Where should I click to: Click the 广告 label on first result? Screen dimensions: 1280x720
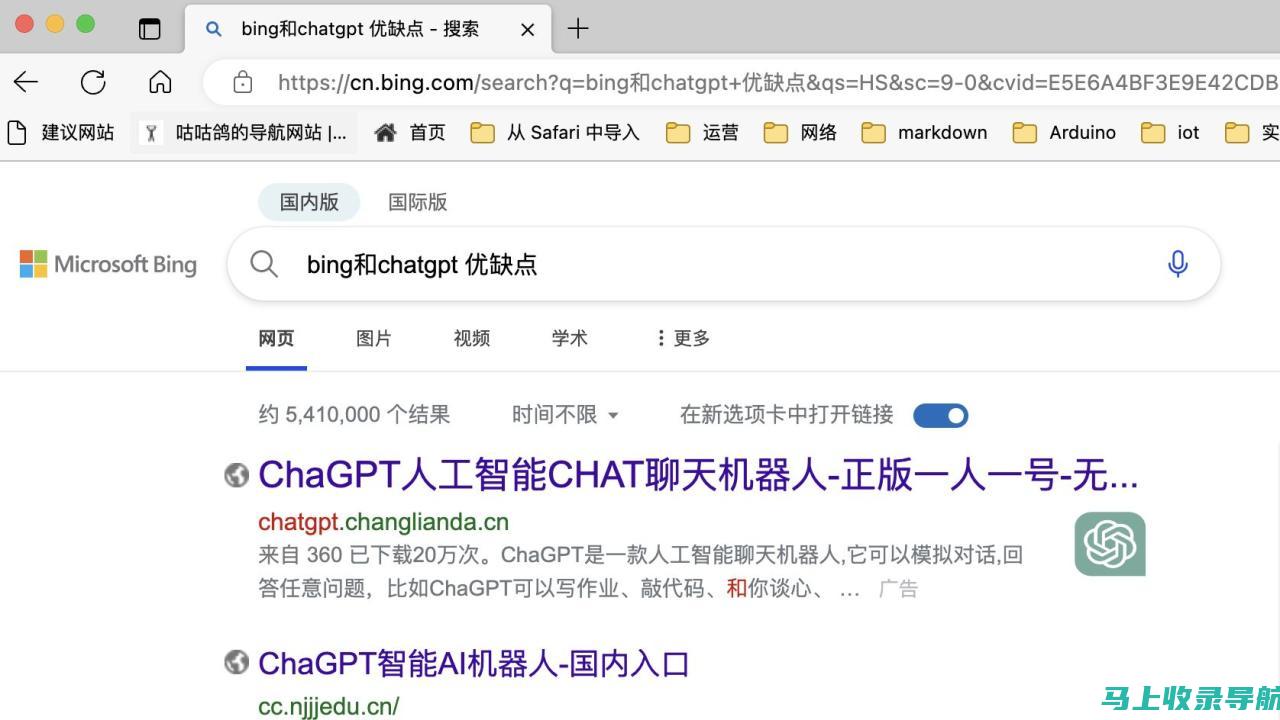coord(898,589)
